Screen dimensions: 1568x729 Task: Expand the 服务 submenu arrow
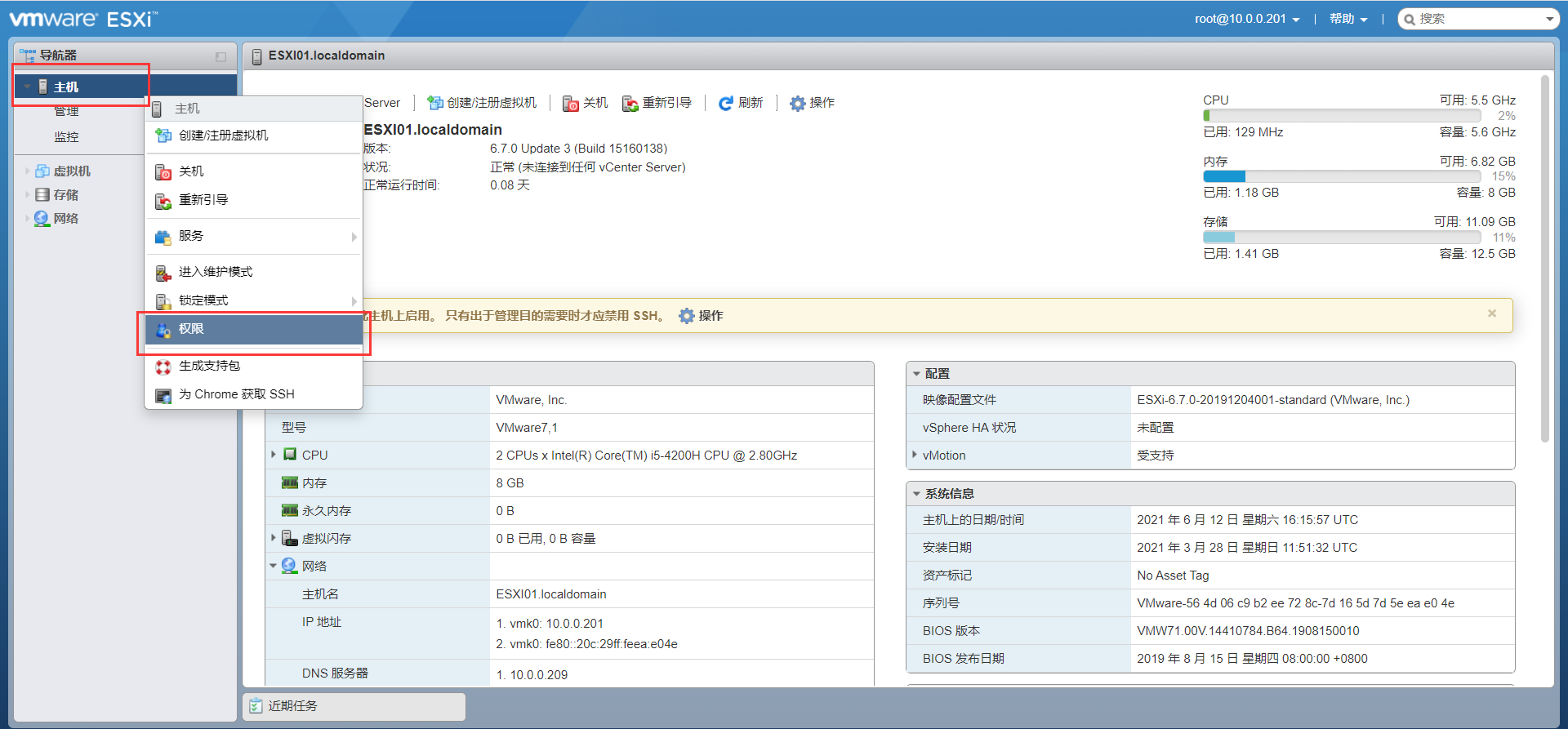point(354,237)
